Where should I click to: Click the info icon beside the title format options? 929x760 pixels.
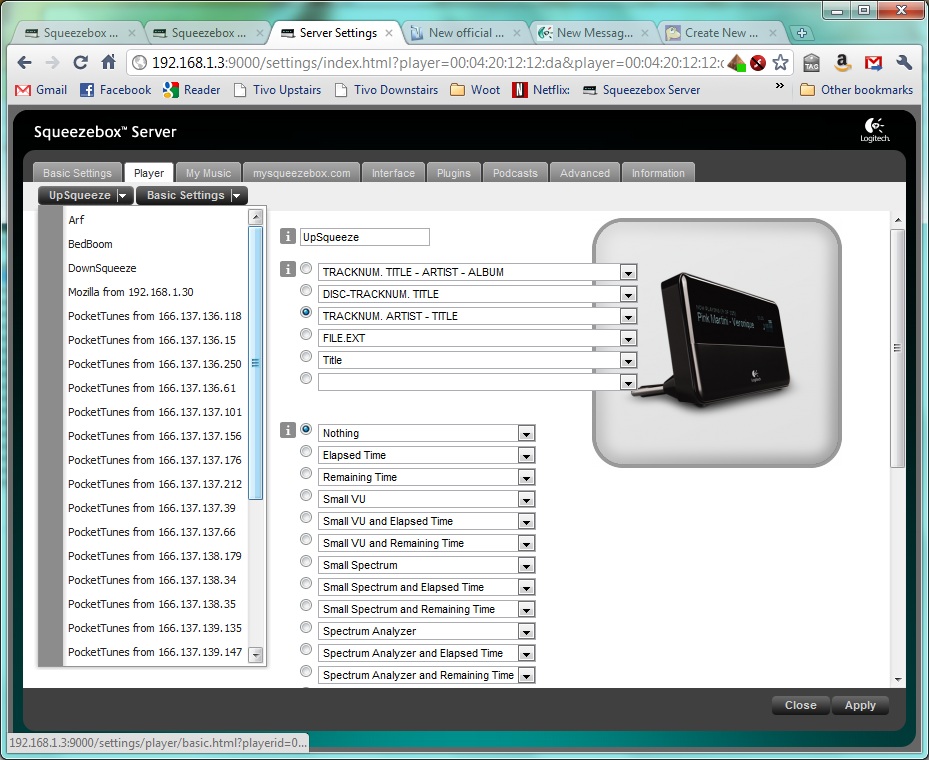[x=288, y=270]
